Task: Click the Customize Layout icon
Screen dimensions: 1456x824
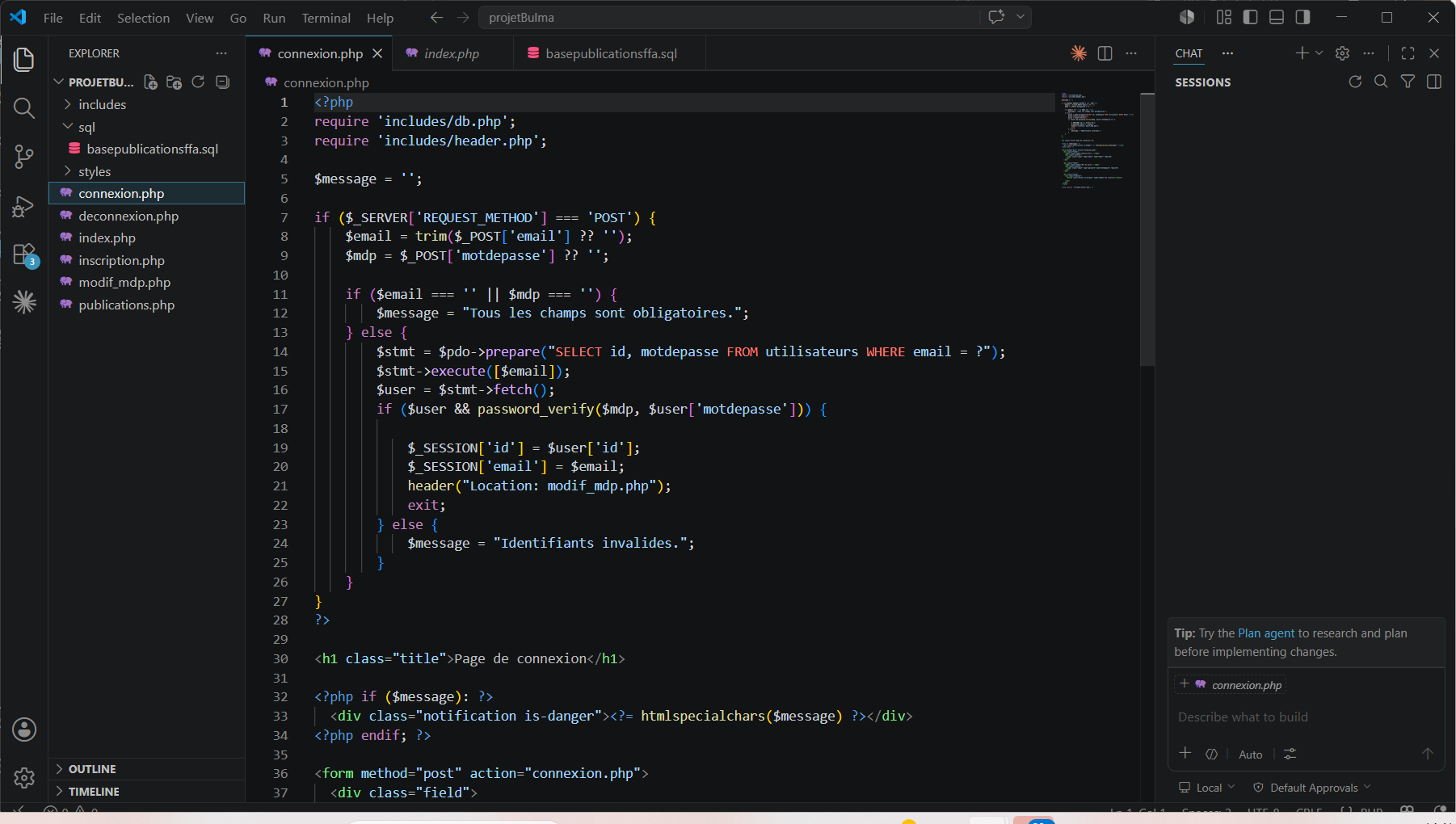Action: 1224,17
